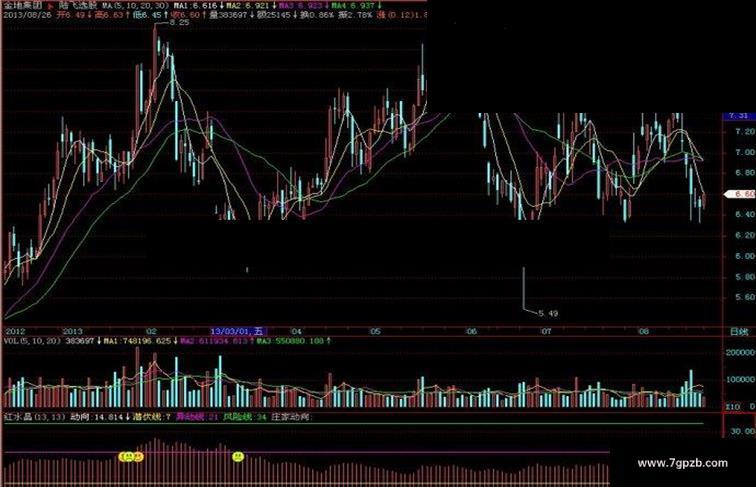Click the small red arrow beside stock name
The image size is (756, 487).
click(51, 6)
